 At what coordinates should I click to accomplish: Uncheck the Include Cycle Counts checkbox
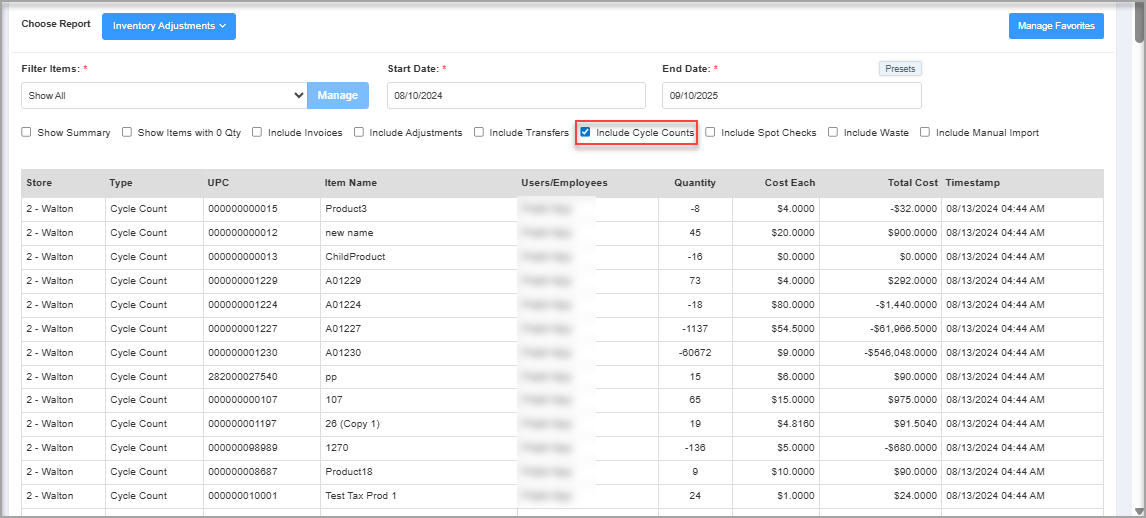click(x=585, y=132)
